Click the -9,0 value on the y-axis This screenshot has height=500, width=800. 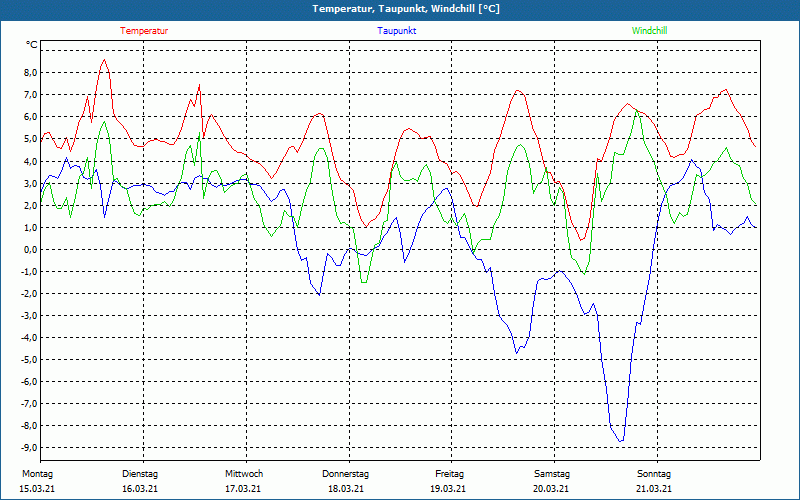point(30,447)
